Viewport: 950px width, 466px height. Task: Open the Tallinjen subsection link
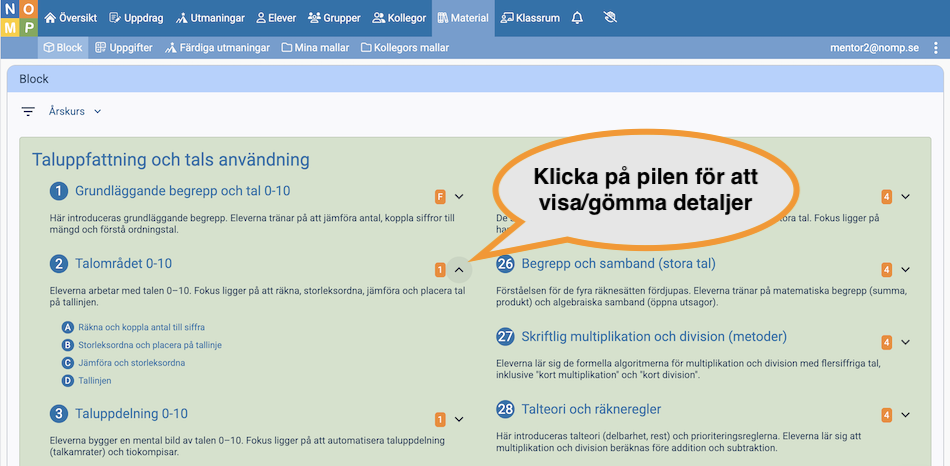[x=96, y=381]
